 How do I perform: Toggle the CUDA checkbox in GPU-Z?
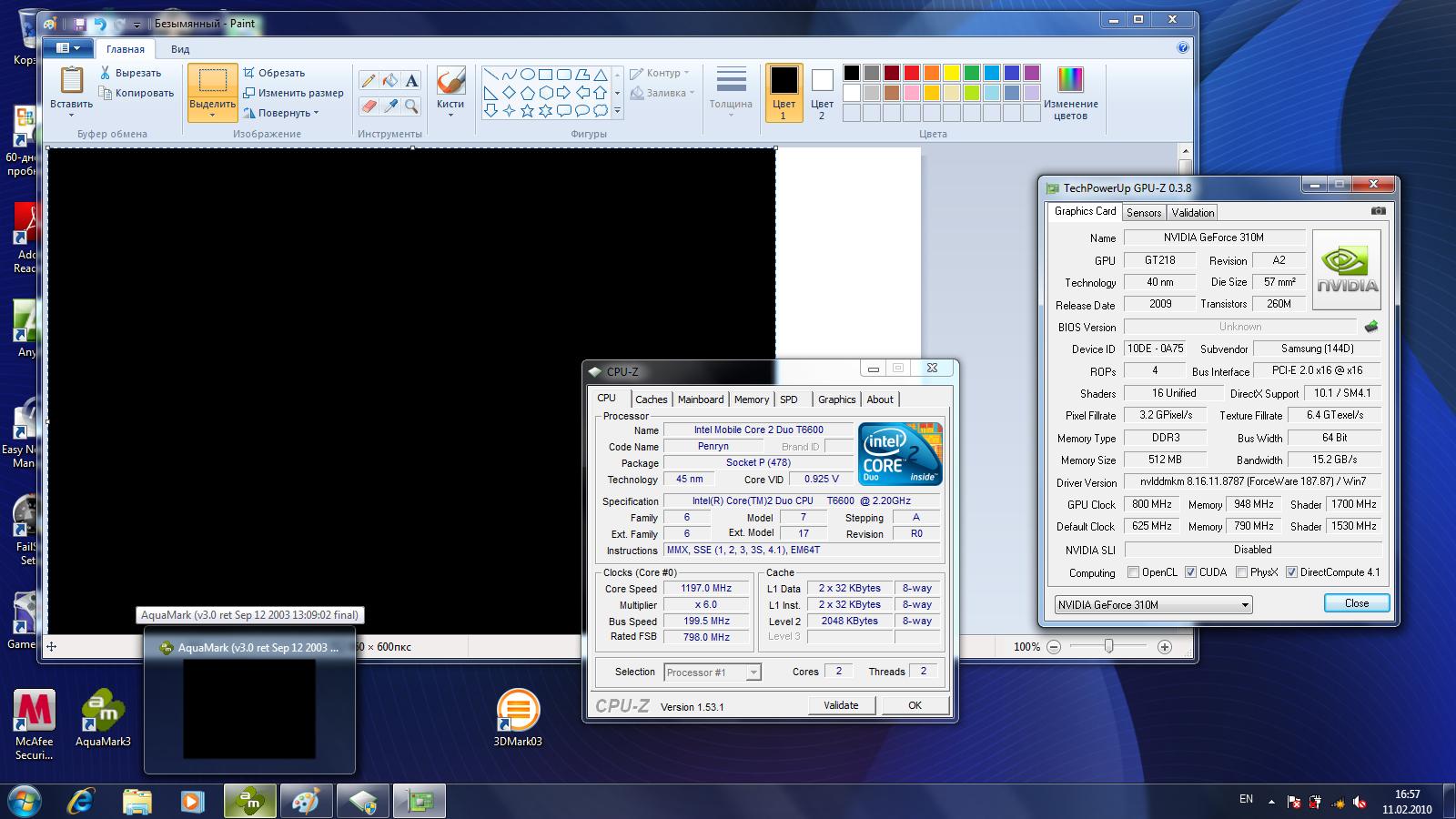1190,572
